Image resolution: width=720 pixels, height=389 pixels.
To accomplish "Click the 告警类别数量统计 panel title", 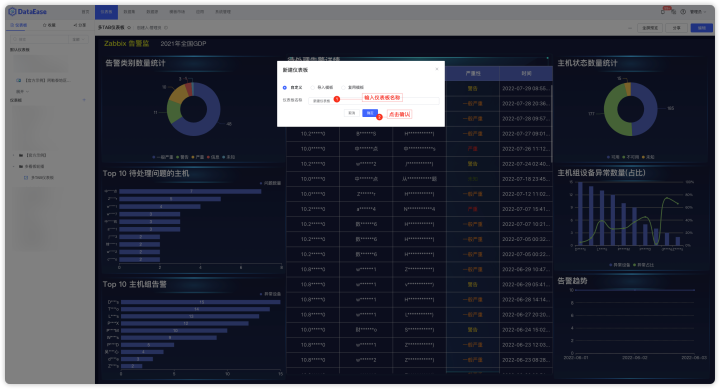I will (135, 63).
